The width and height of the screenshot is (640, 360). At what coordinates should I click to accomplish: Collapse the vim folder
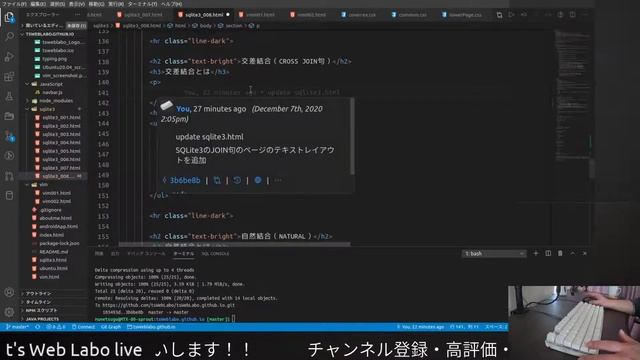click(43, 184)
